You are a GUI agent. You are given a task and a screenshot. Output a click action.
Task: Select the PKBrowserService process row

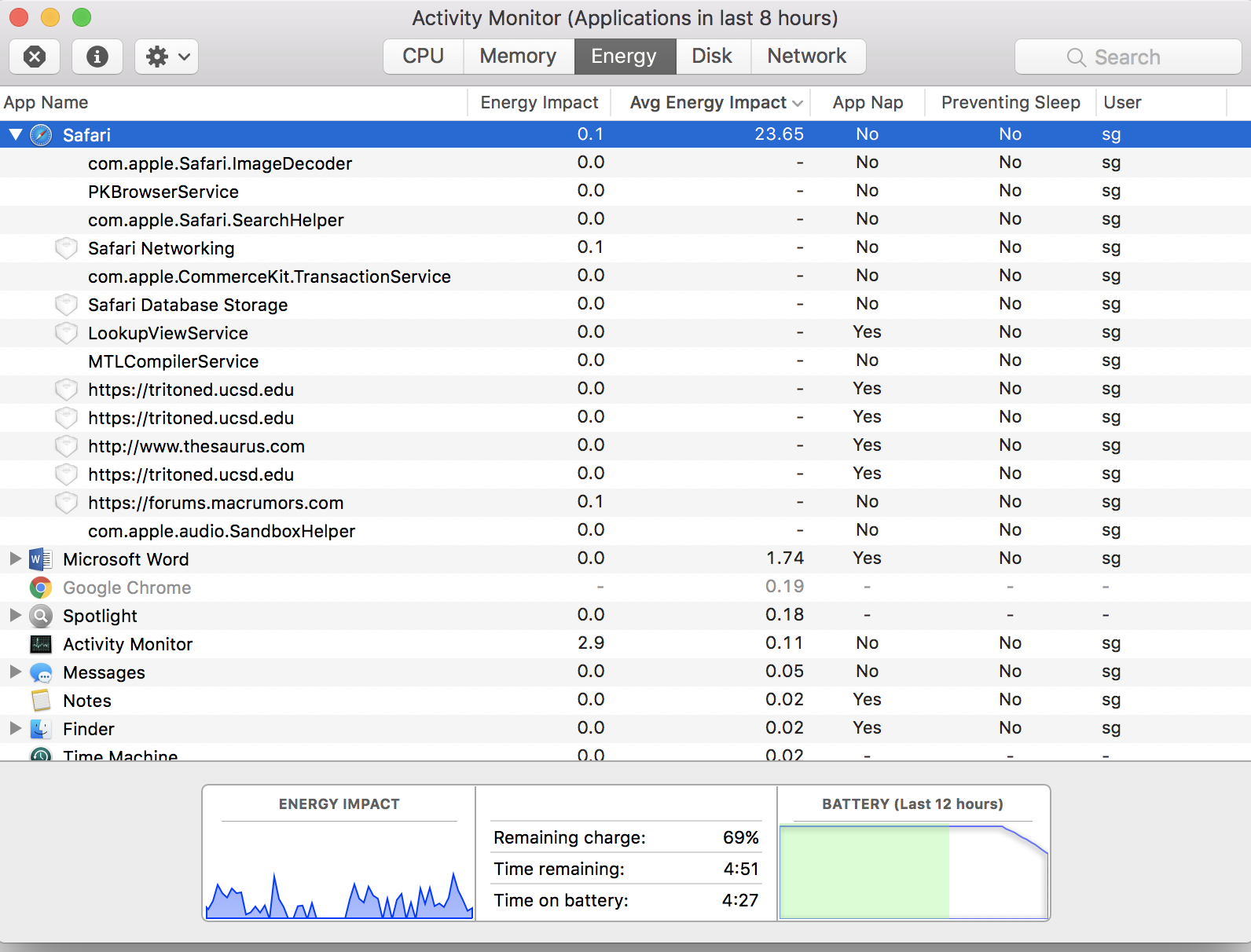(x=625, y=192)
